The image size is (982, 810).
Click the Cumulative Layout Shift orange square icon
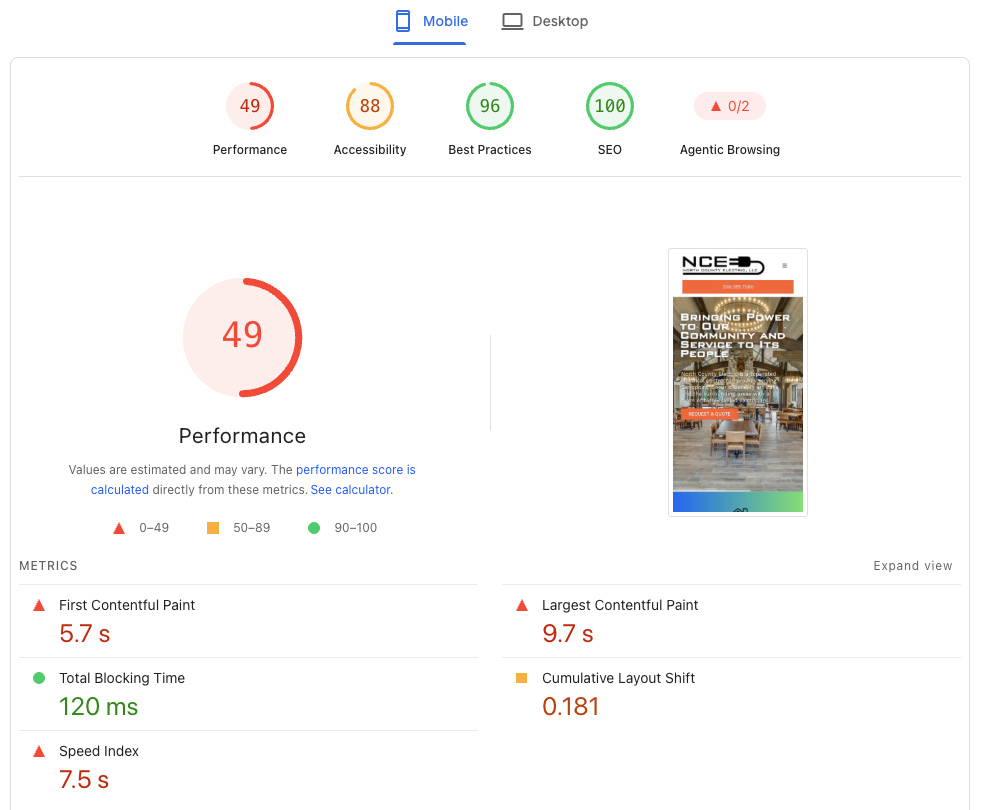pos(521,678)
